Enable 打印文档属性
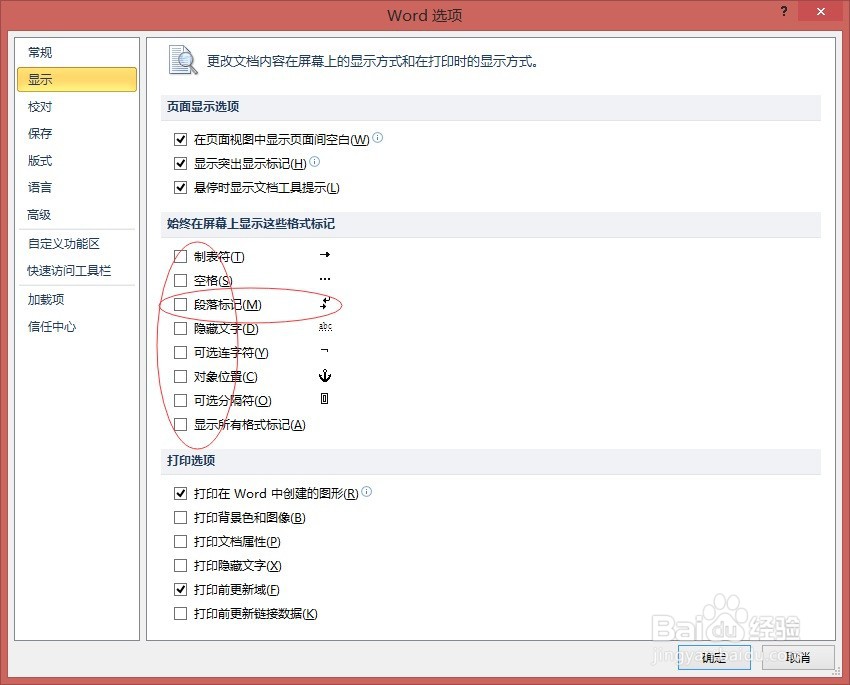The width and height of the screenshot is (850, 685). (181, 541)
